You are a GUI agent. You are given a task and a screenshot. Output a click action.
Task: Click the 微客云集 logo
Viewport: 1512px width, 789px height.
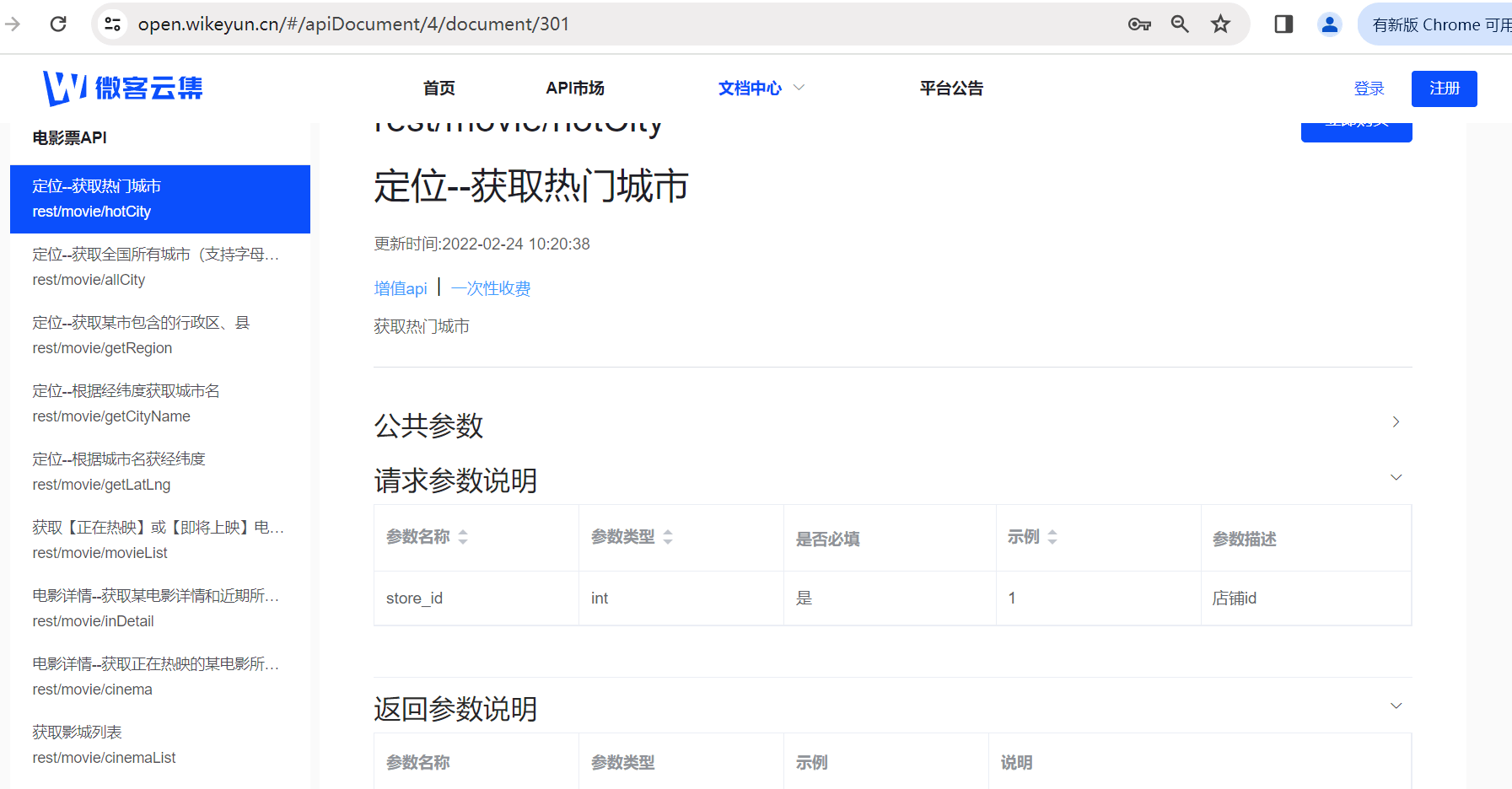click(123, 88)
